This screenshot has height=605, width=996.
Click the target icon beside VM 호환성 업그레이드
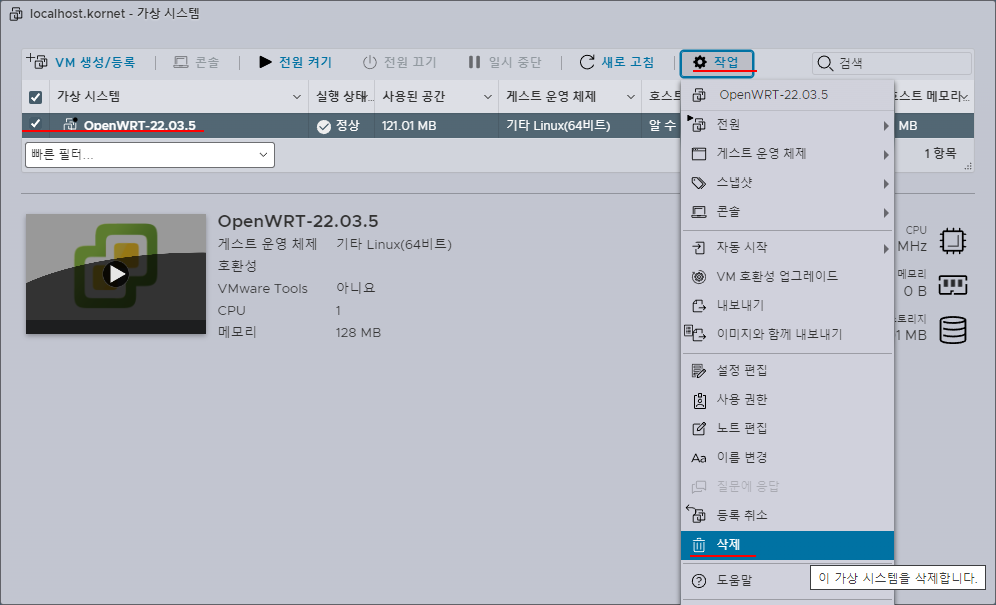699,276
